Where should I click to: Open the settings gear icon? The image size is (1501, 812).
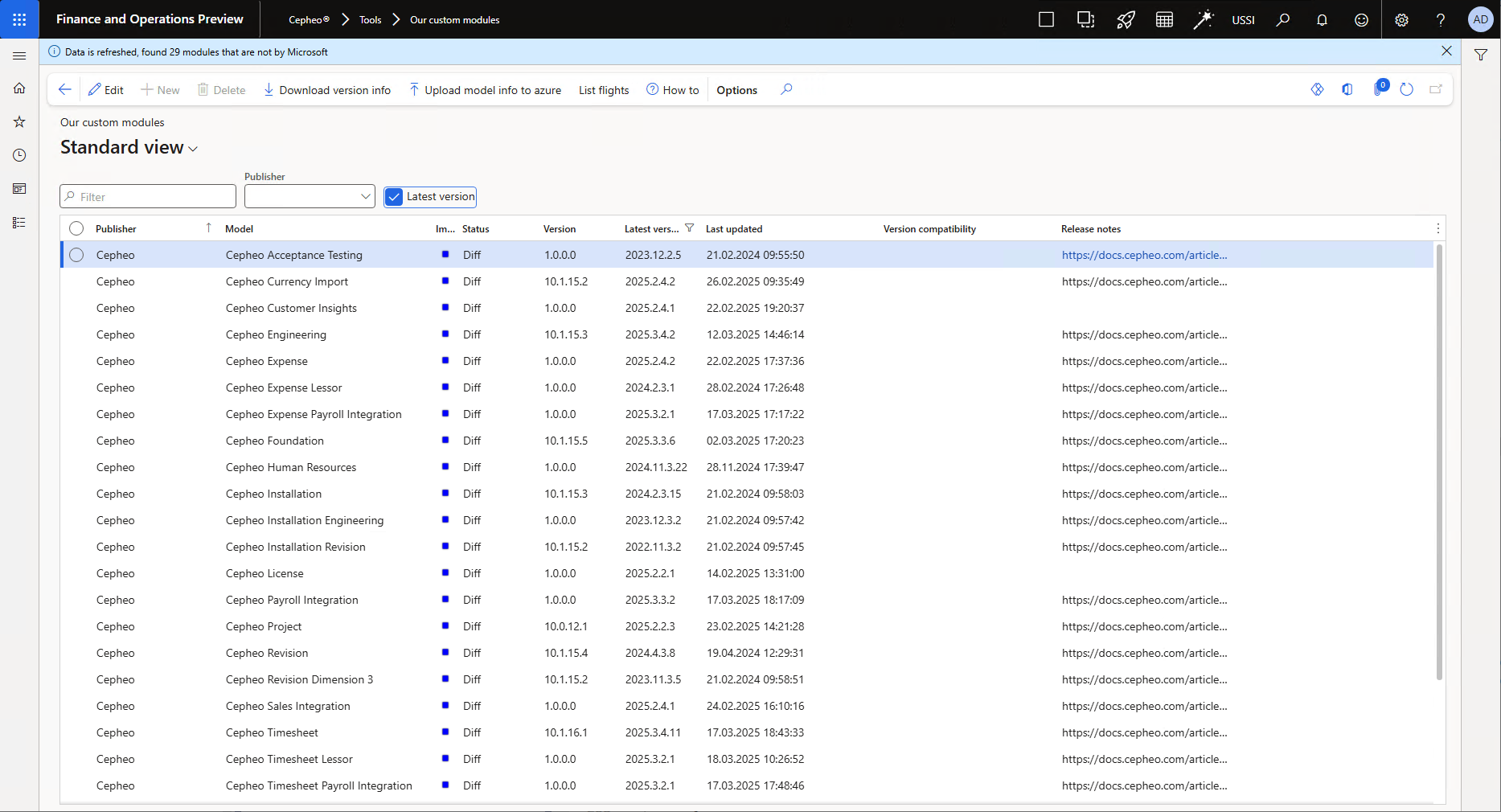tap(1401, 20)
